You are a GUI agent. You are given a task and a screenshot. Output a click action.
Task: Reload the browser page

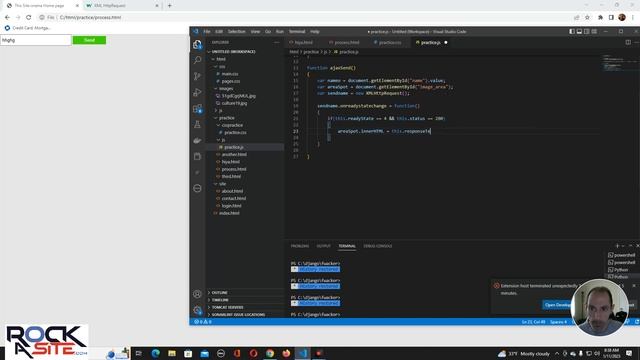pos(29,17)
